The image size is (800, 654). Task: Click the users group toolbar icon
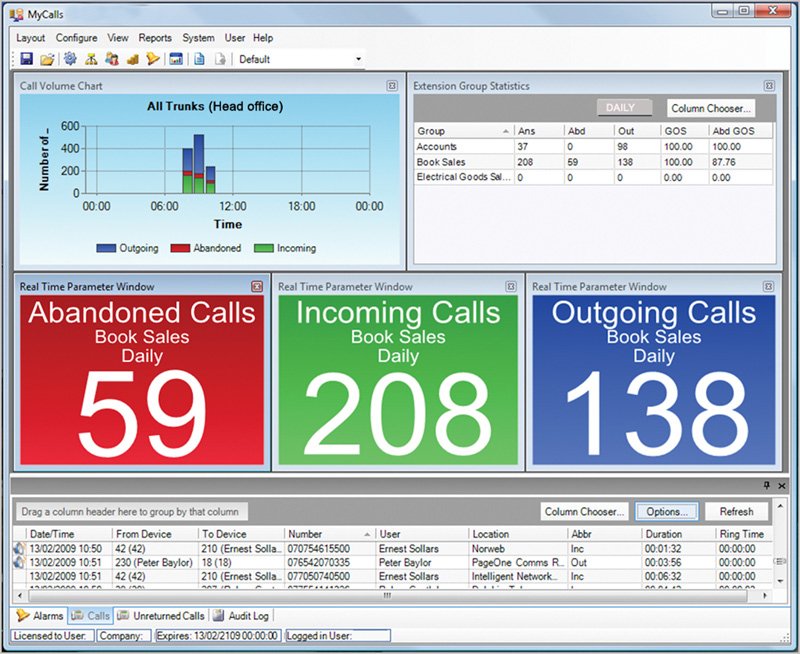[112, 60]
